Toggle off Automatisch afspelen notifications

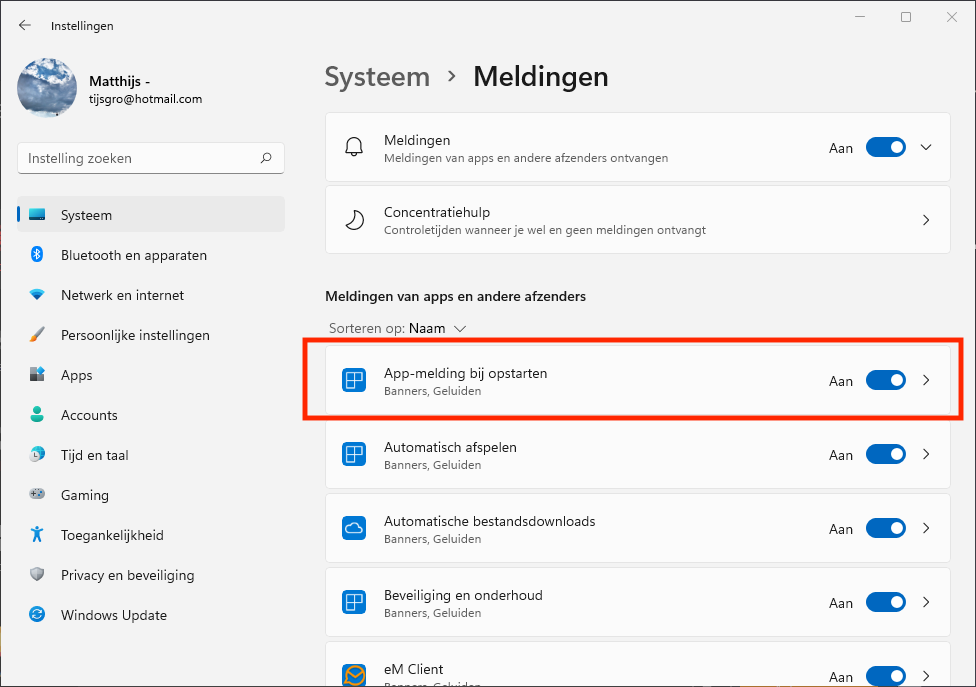click(885, 454)
